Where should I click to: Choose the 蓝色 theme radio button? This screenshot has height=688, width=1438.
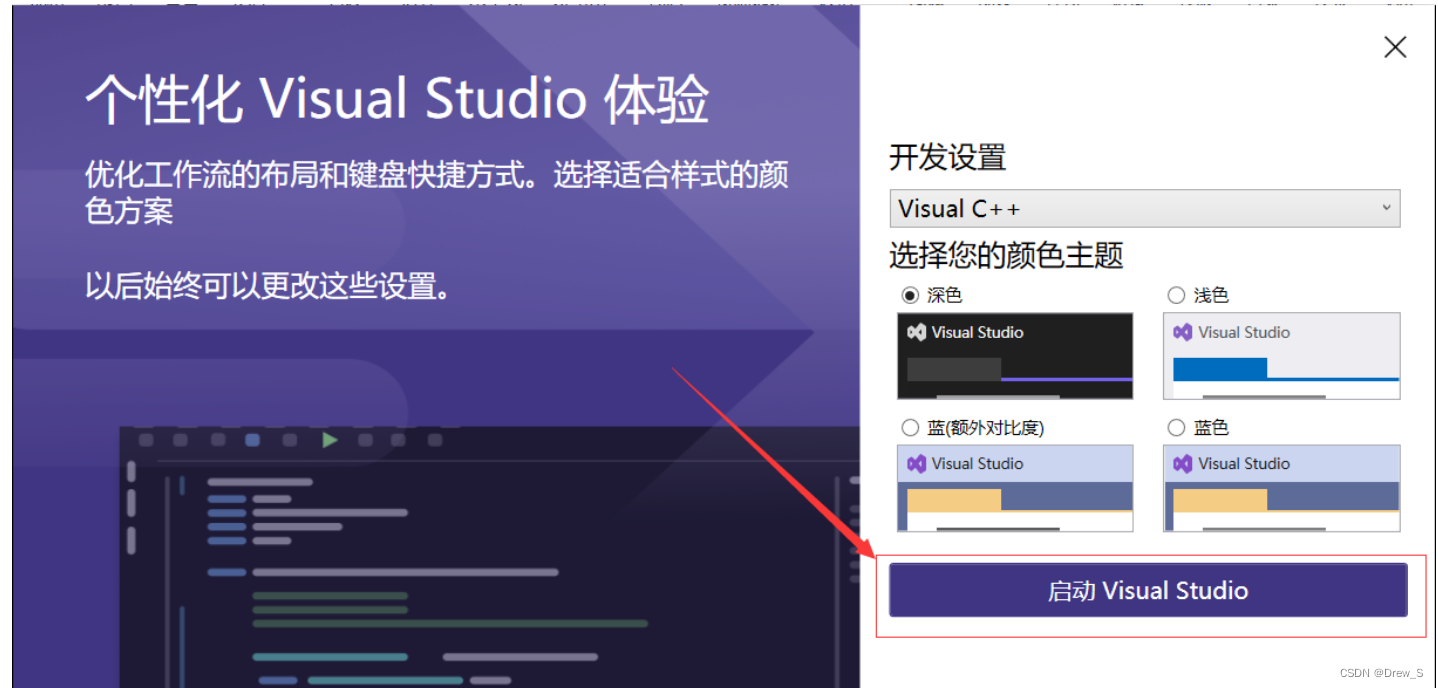pyautogui.click(x=1176, y=427)
